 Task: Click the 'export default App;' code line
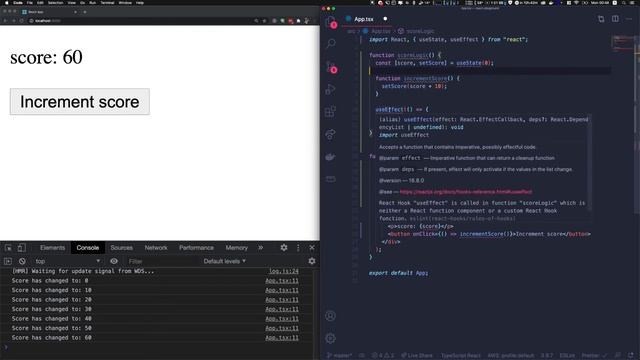[398, 273]
